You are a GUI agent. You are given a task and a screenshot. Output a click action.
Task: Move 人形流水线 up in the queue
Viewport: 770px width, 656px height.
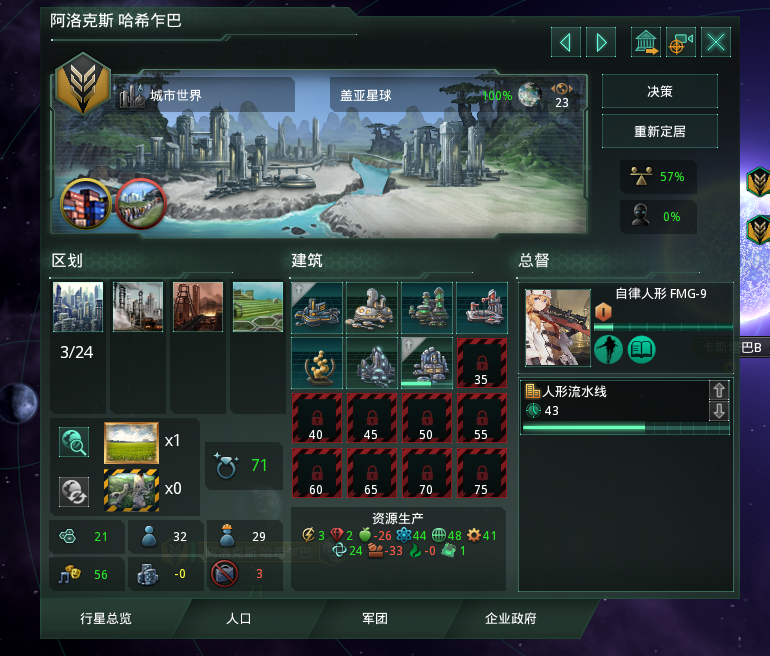tap(719, 390)
